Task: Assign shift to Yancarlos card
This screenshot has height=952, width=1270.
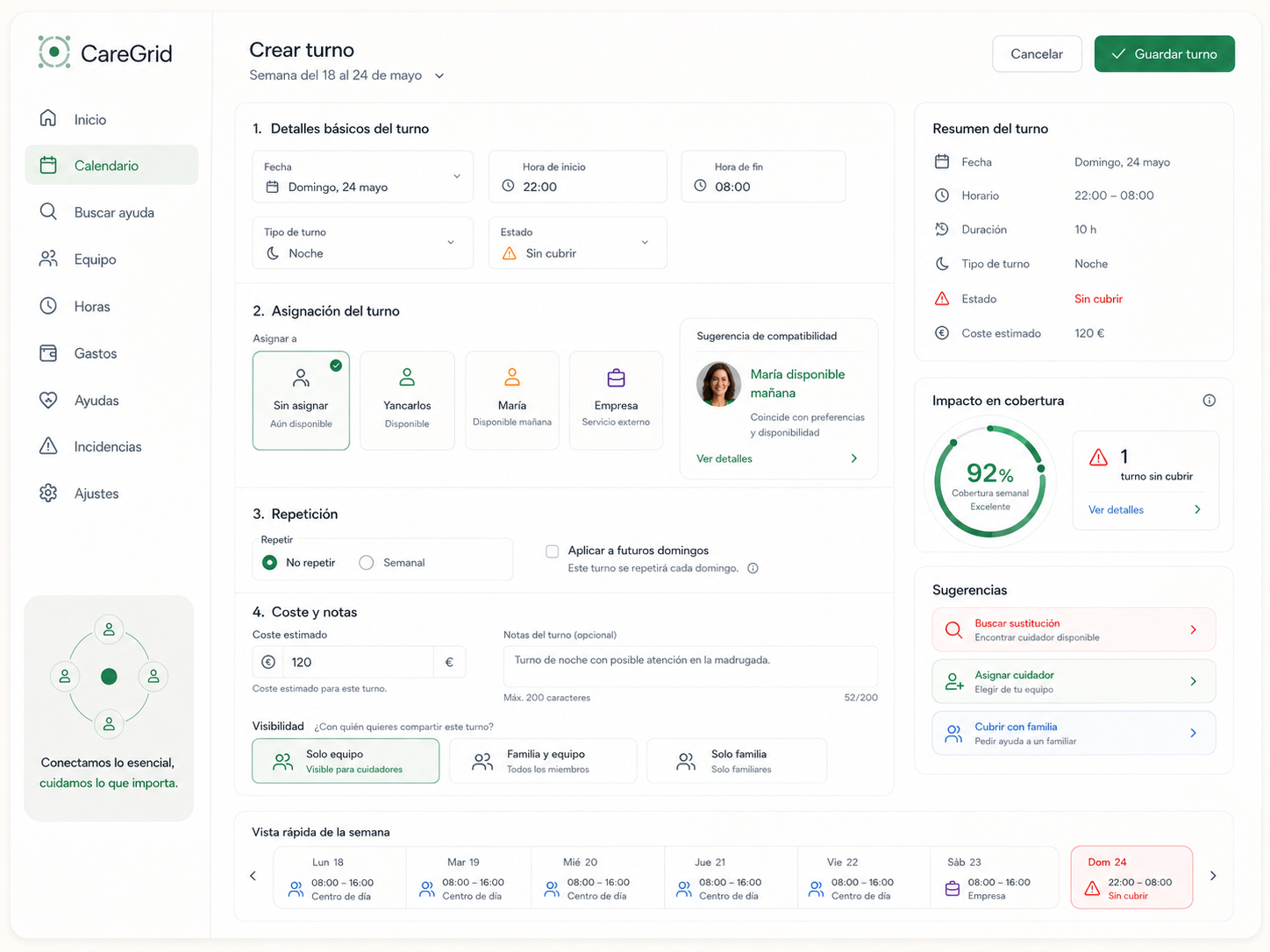Action: [407, 401]
